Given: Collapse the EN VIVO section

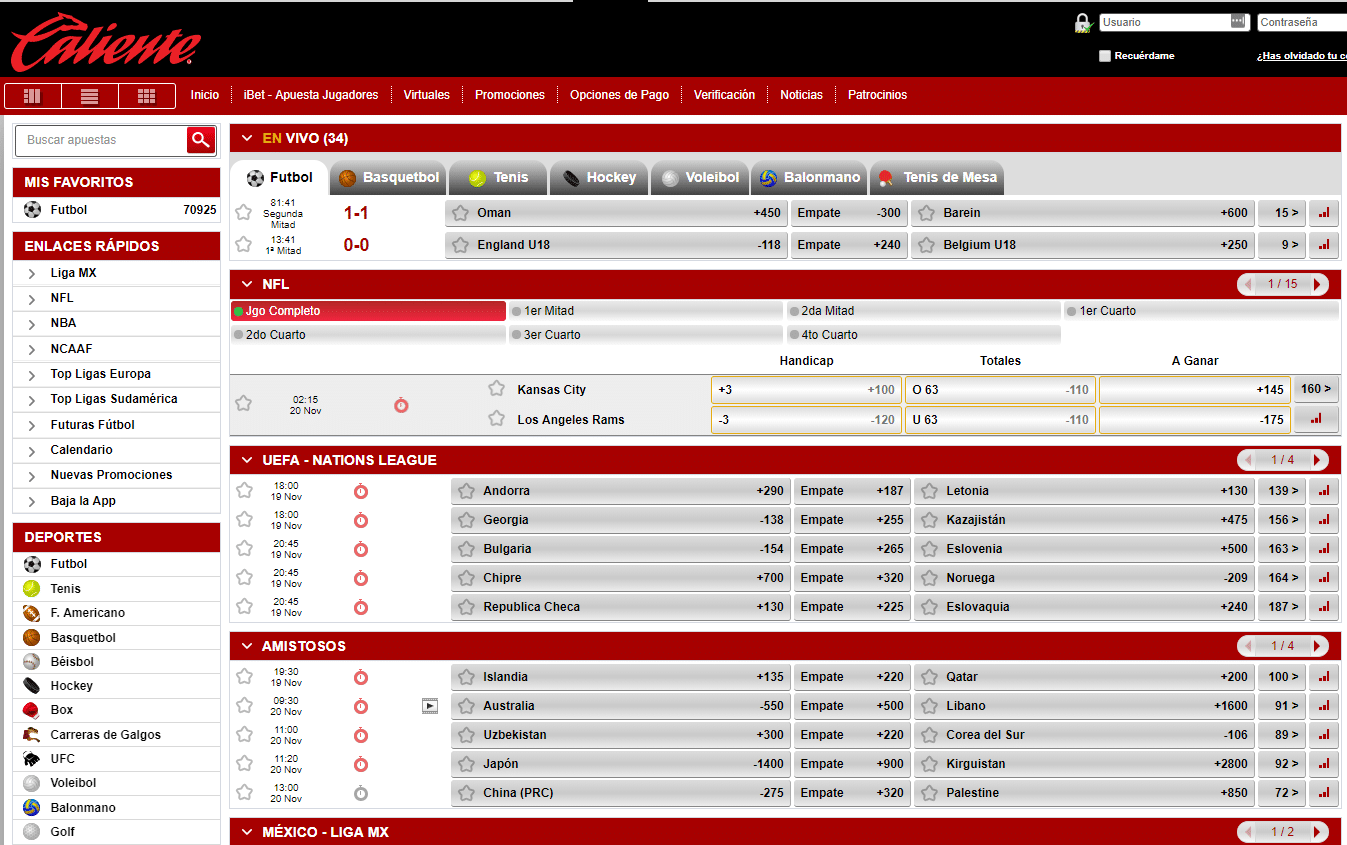Looking at the screenshot, I should pos(247,139).
